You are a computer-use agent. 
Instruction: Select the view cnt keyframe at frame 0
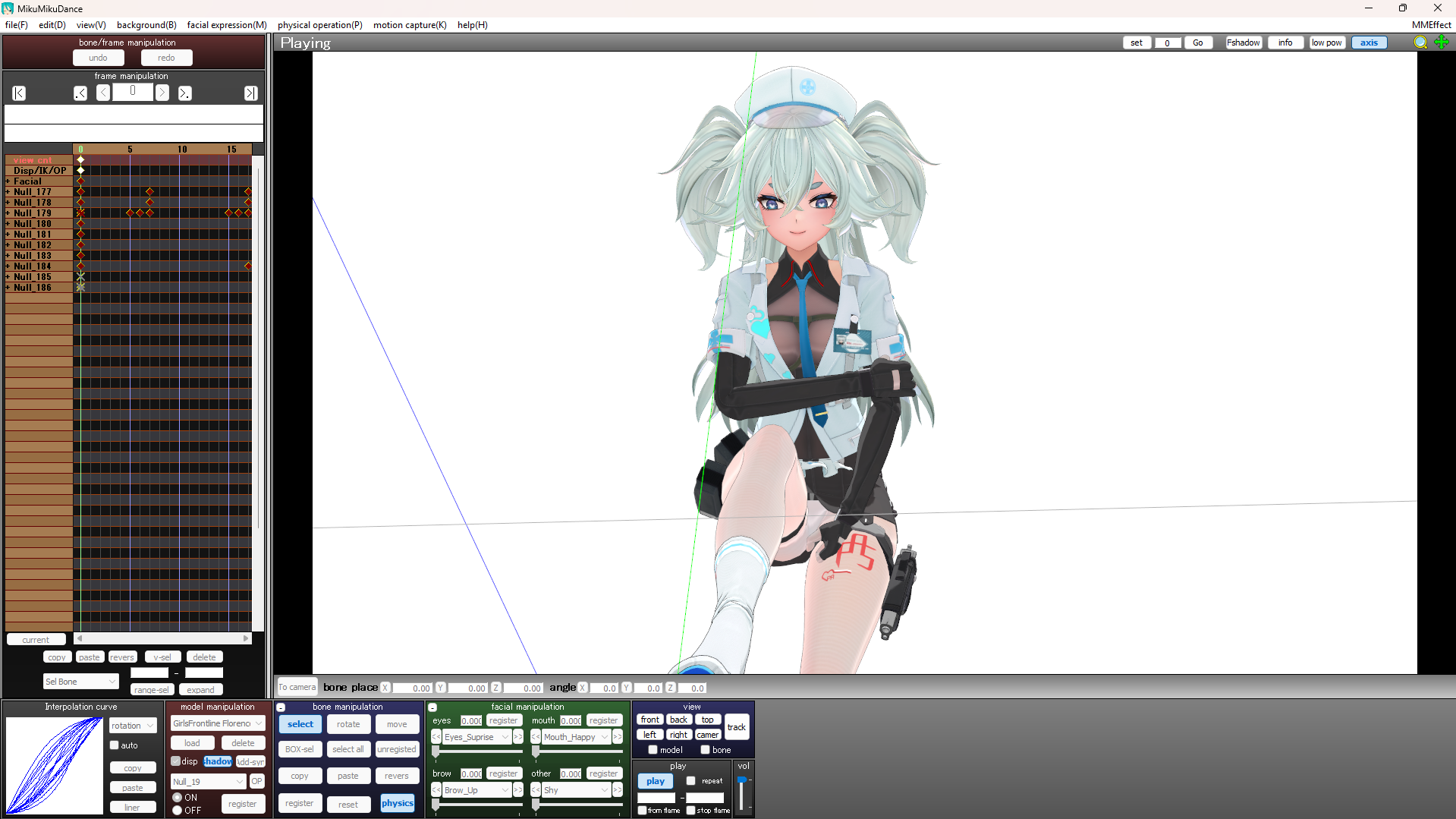click(x=80, y=160)
